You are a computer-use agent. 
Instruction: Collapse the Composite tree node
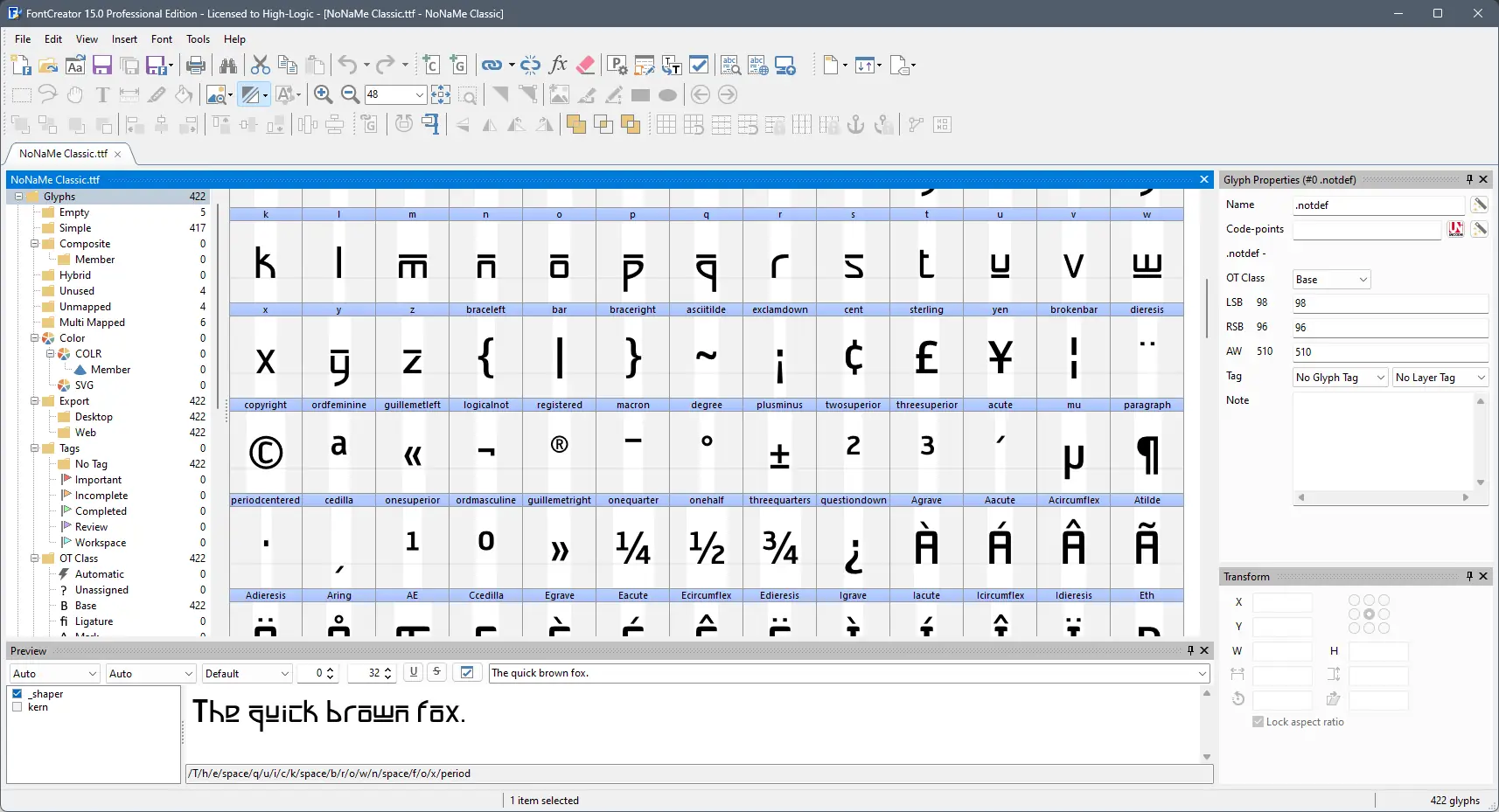coord(34,244)
